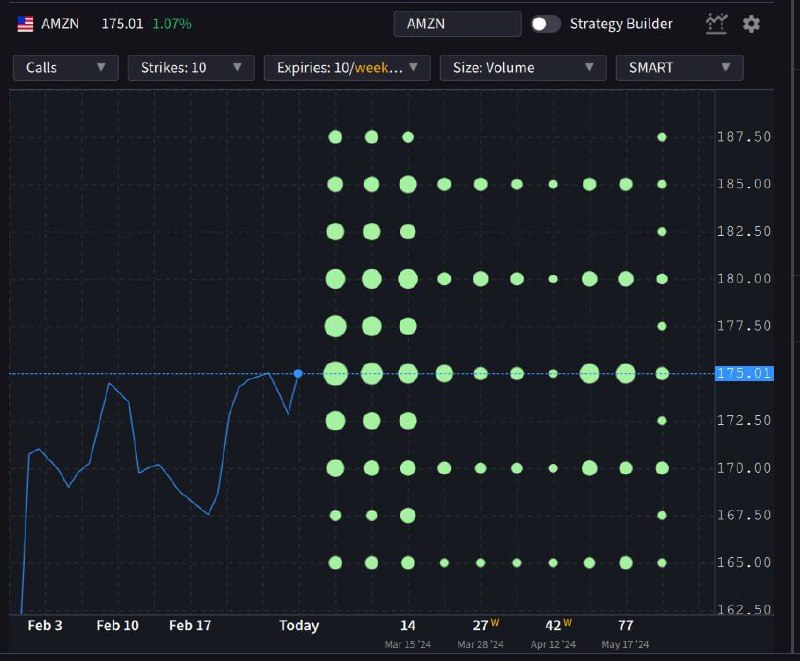Open the chart view icon
Viewport: 800px width, 661px height.
(x=716, y=24)
